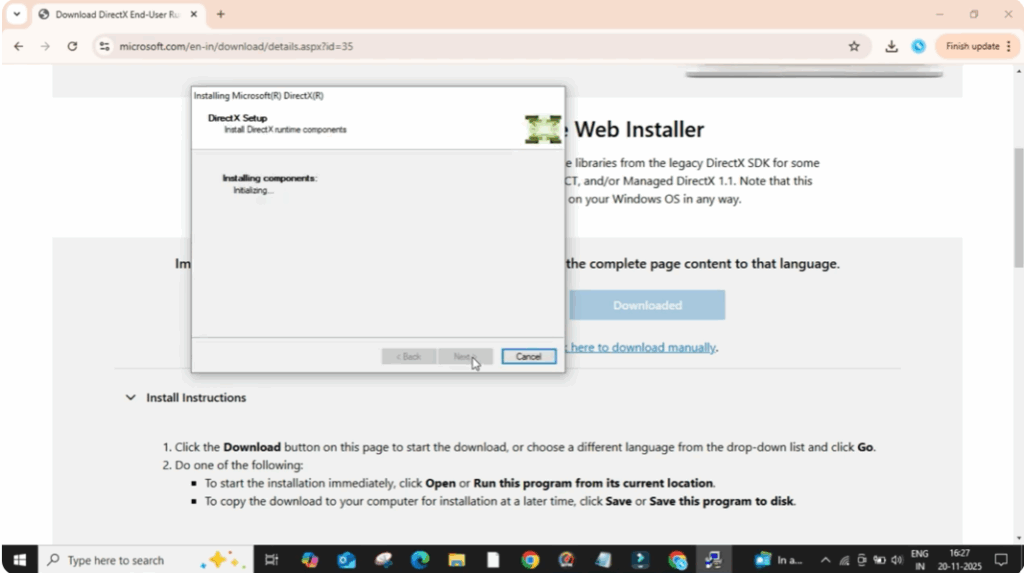Select the Download DirectX End-User Runtime tab
Image resolution: width=1024 pixels, height=573 pixels.
(118, 14)
